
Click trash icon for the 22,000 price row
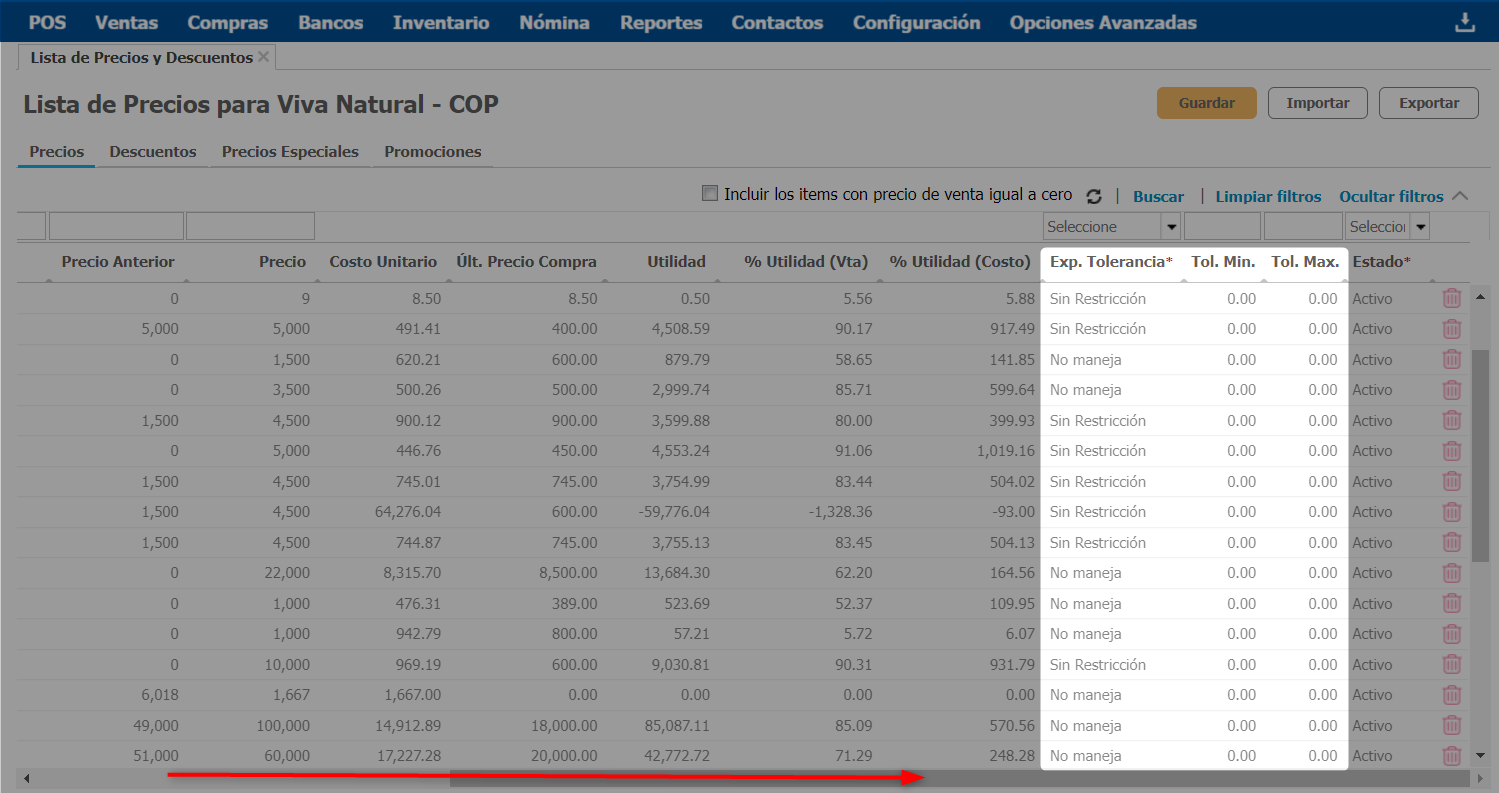(x=1451, y=573)
